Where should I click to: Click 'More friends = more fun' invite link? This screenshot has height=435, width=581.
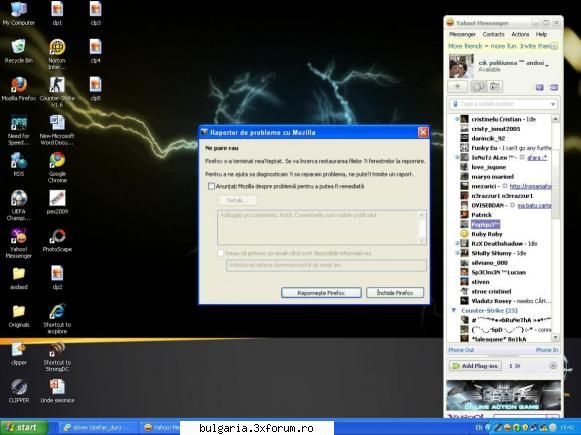499,46
